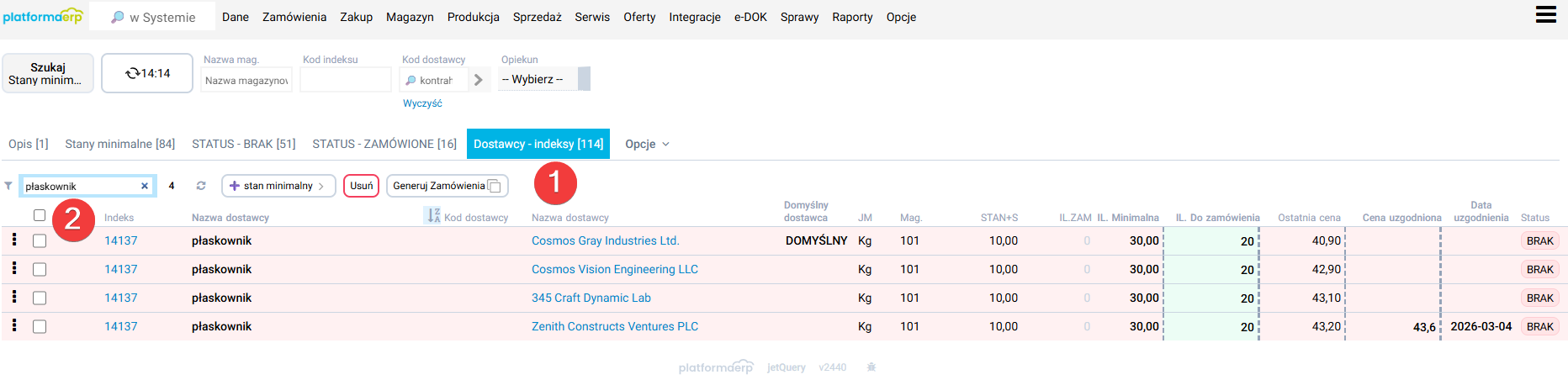This screenshot has width=1568, height=380.
Task: Open row menu for Zenith Constructs Ventures
Action: pos(14,326)
